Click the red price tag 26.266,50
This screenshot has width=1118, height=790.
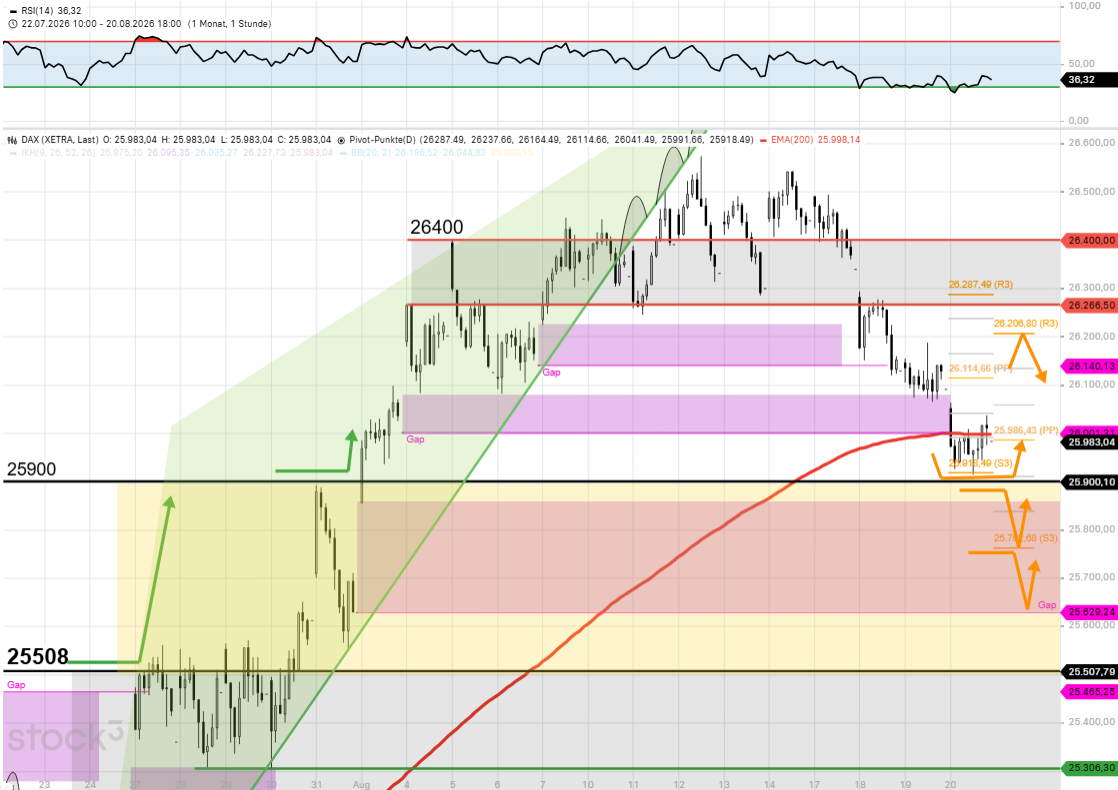click(1091, 305)
